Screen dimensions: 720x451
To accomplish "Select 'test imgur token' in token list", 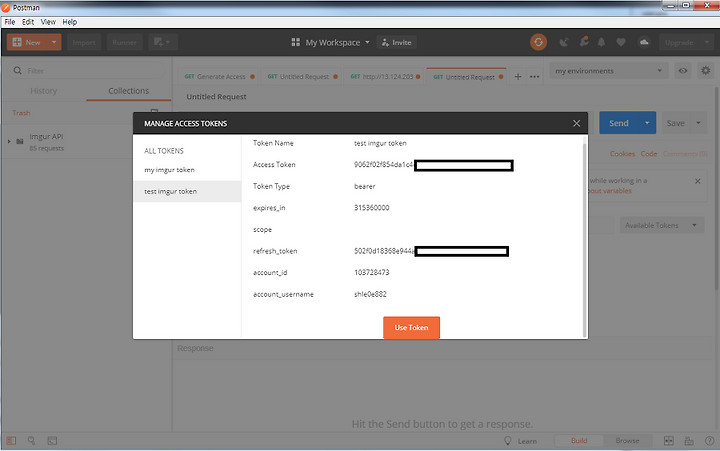I will tap(187, 192).
